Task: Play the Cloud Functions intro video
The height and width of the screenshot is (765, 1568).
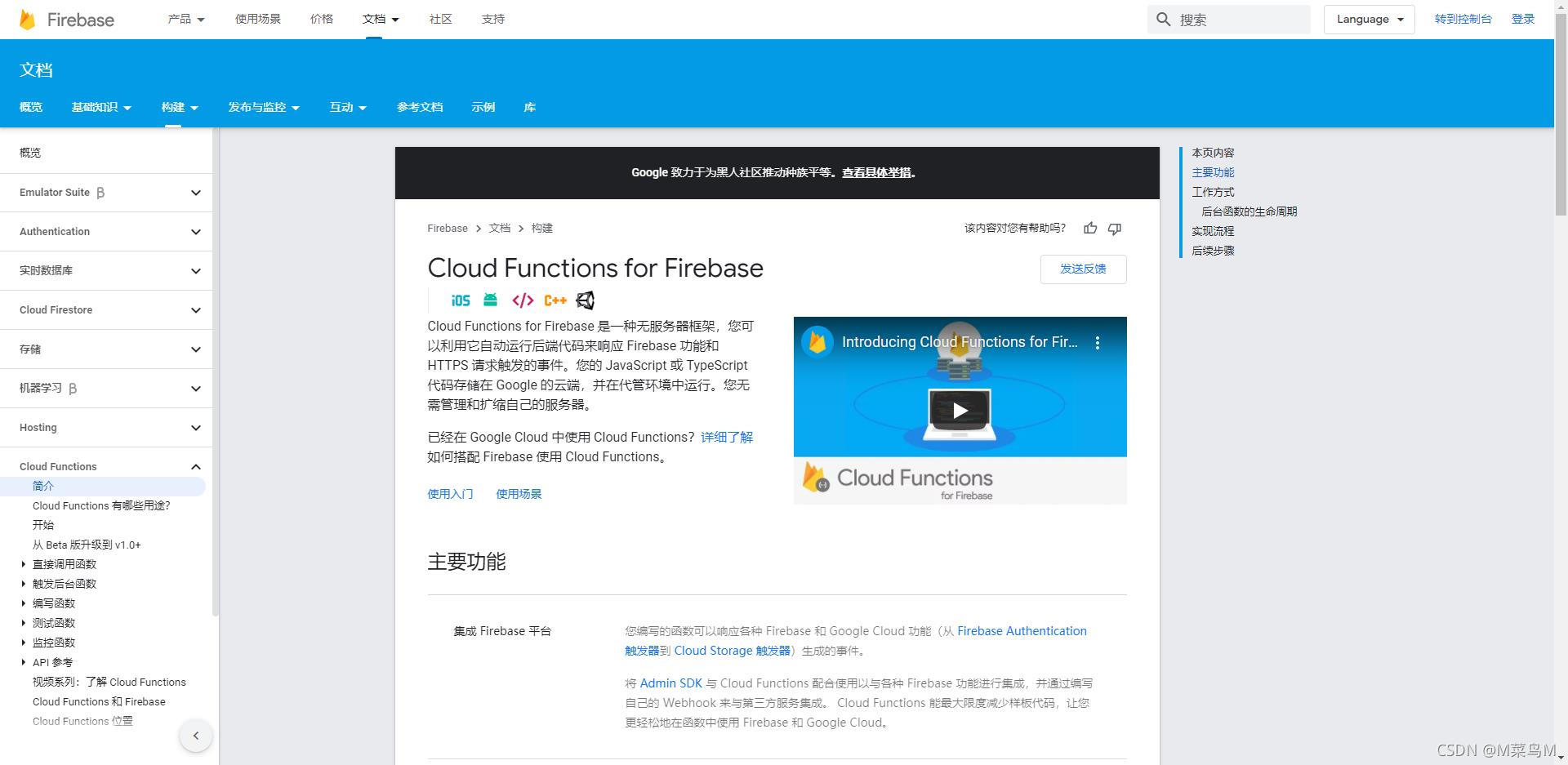Action: click(960, 410)
